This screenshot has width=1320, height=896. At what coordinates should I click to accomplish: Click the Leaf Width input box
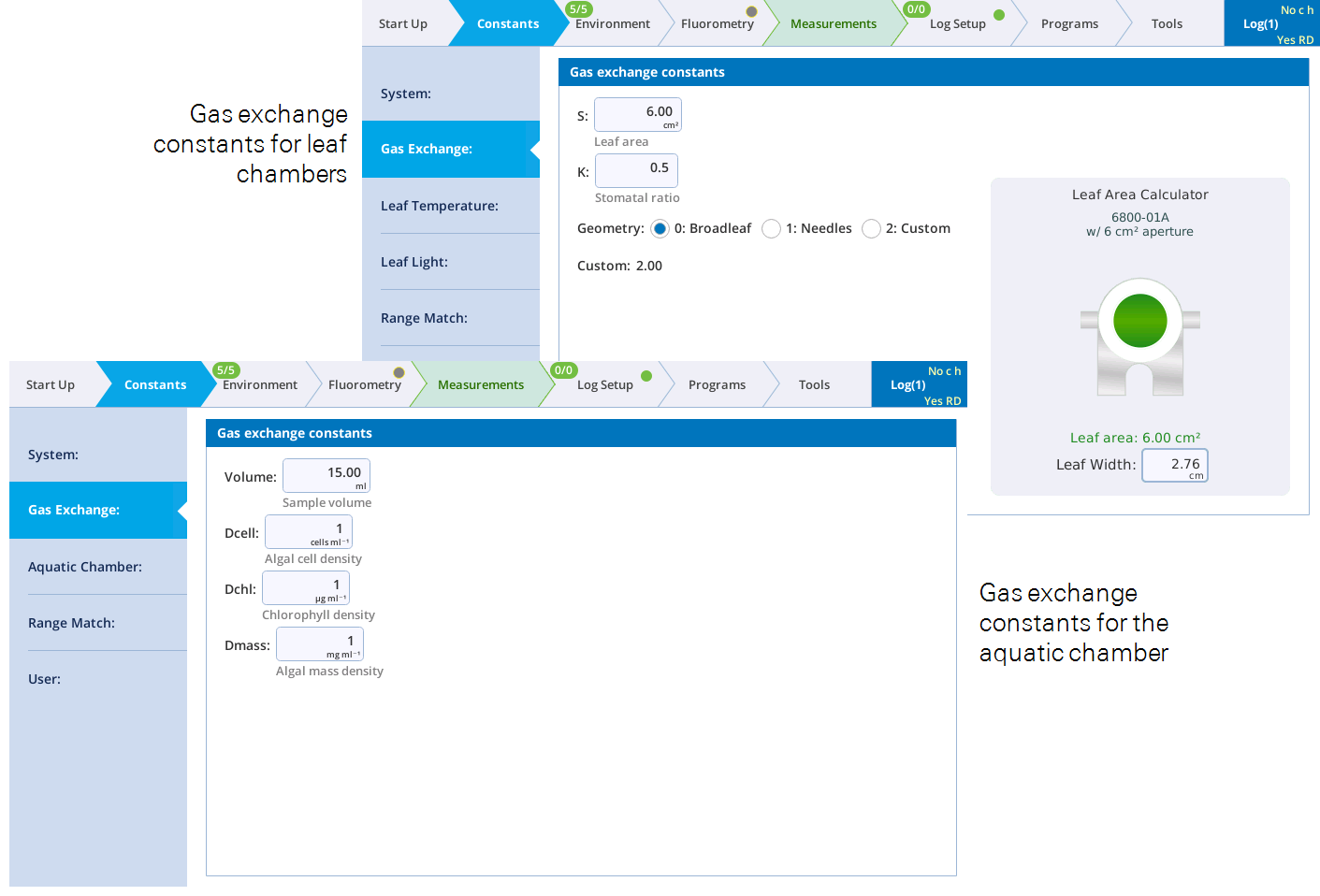coord(1174,465)
